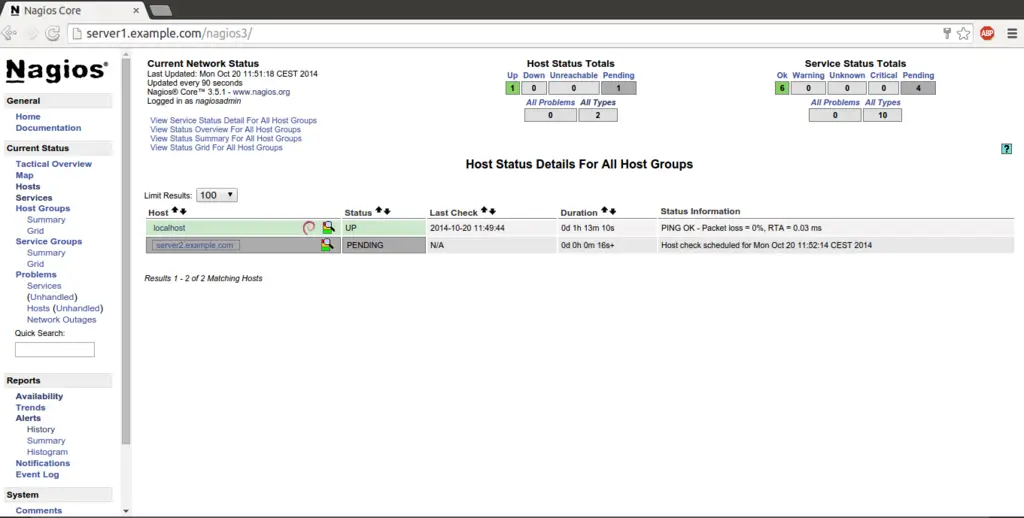Open Network Outages in the sidebar
Viewport: 1024px width, 518px height.
[x=61, y=319]
